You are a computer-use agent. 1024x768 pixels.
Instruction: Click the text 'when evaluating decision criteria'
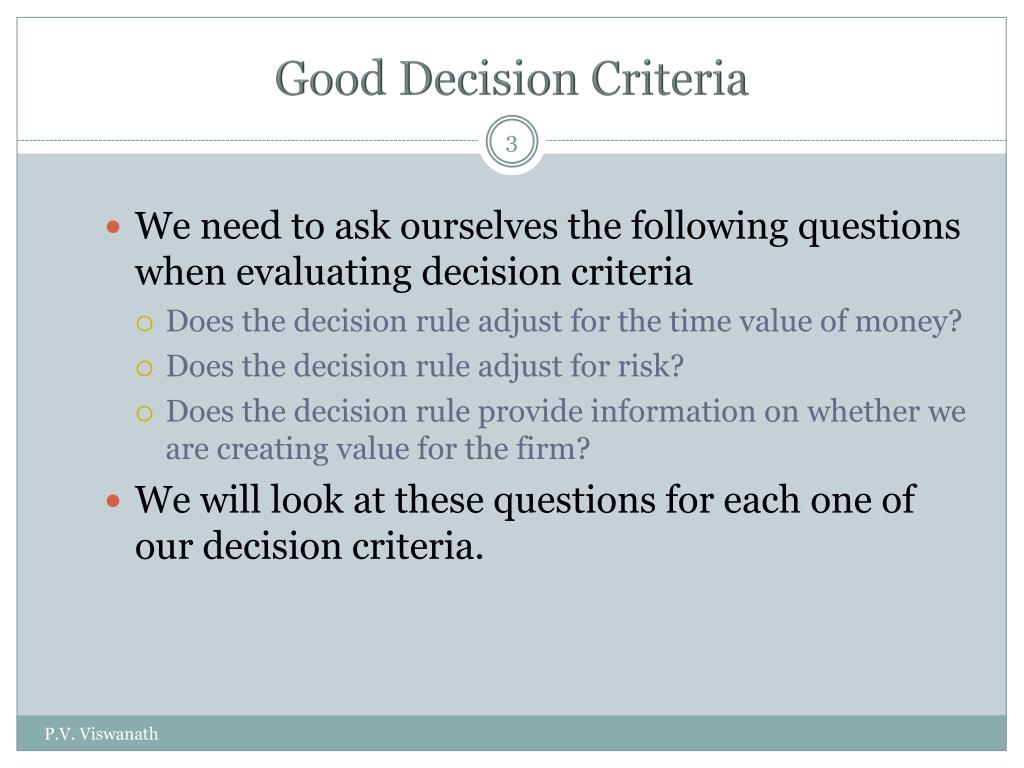pyautogui.click(x=413, y=272)
